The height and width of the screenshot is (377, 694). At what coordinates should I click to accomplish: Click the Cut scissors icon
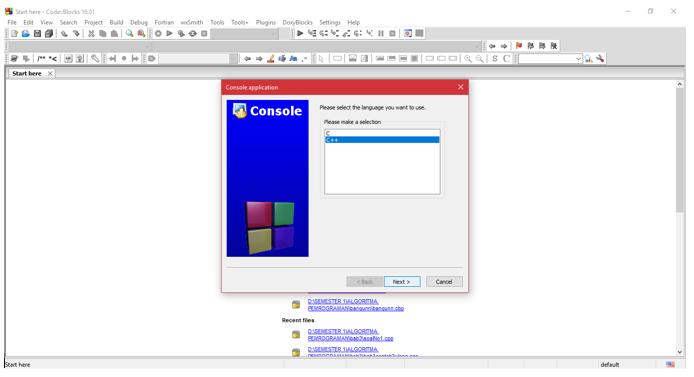(91, 34)
